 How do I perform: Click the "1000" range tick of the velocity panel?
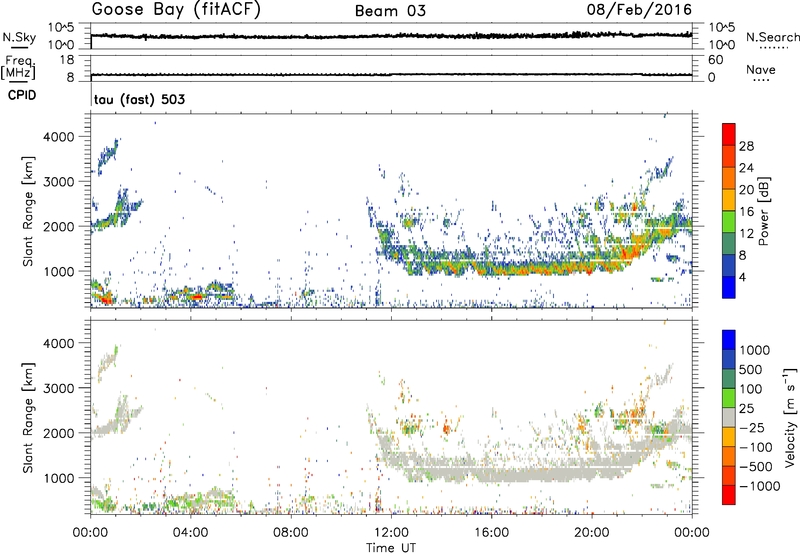pyautogui.click(x=59, y=477)
